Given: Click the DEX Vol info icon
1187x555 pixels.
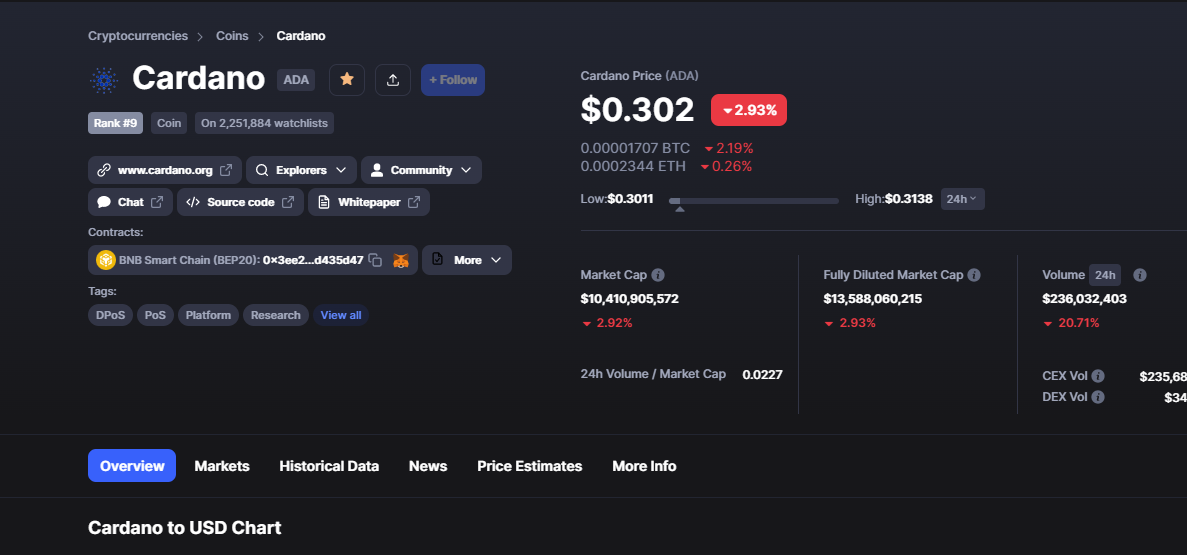Looking at the screenshot, I should click(x=1098, y=397).
